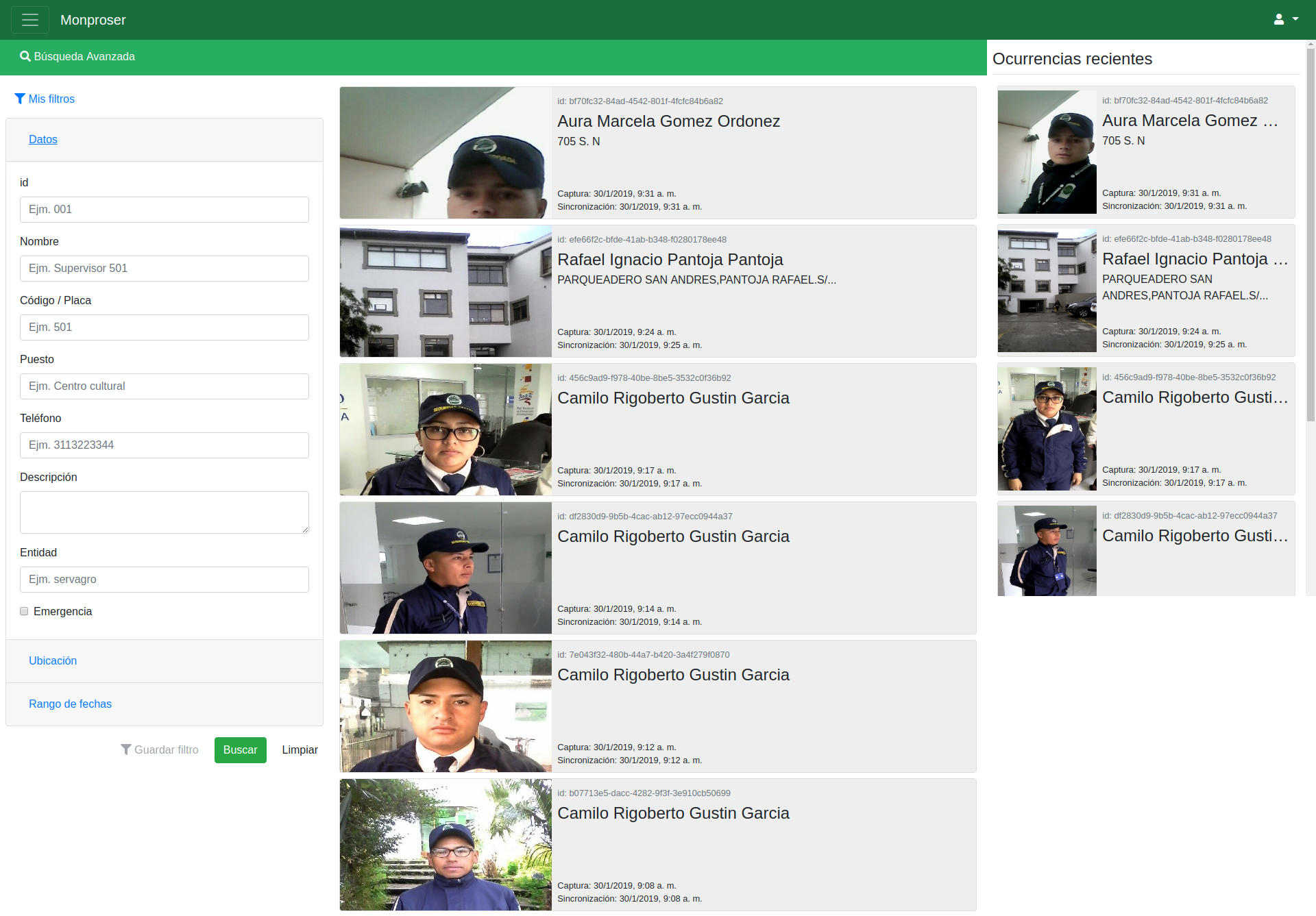This screenshot has width=1316, height=916.
Task: Toggle the Emergencia checkbox
Action: point(24,611)
